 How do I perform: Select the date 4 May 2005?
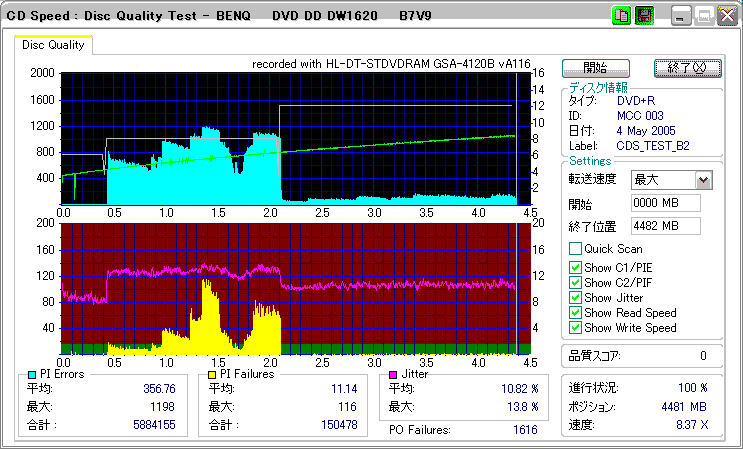pyautogui.click(x=646, y=131)
